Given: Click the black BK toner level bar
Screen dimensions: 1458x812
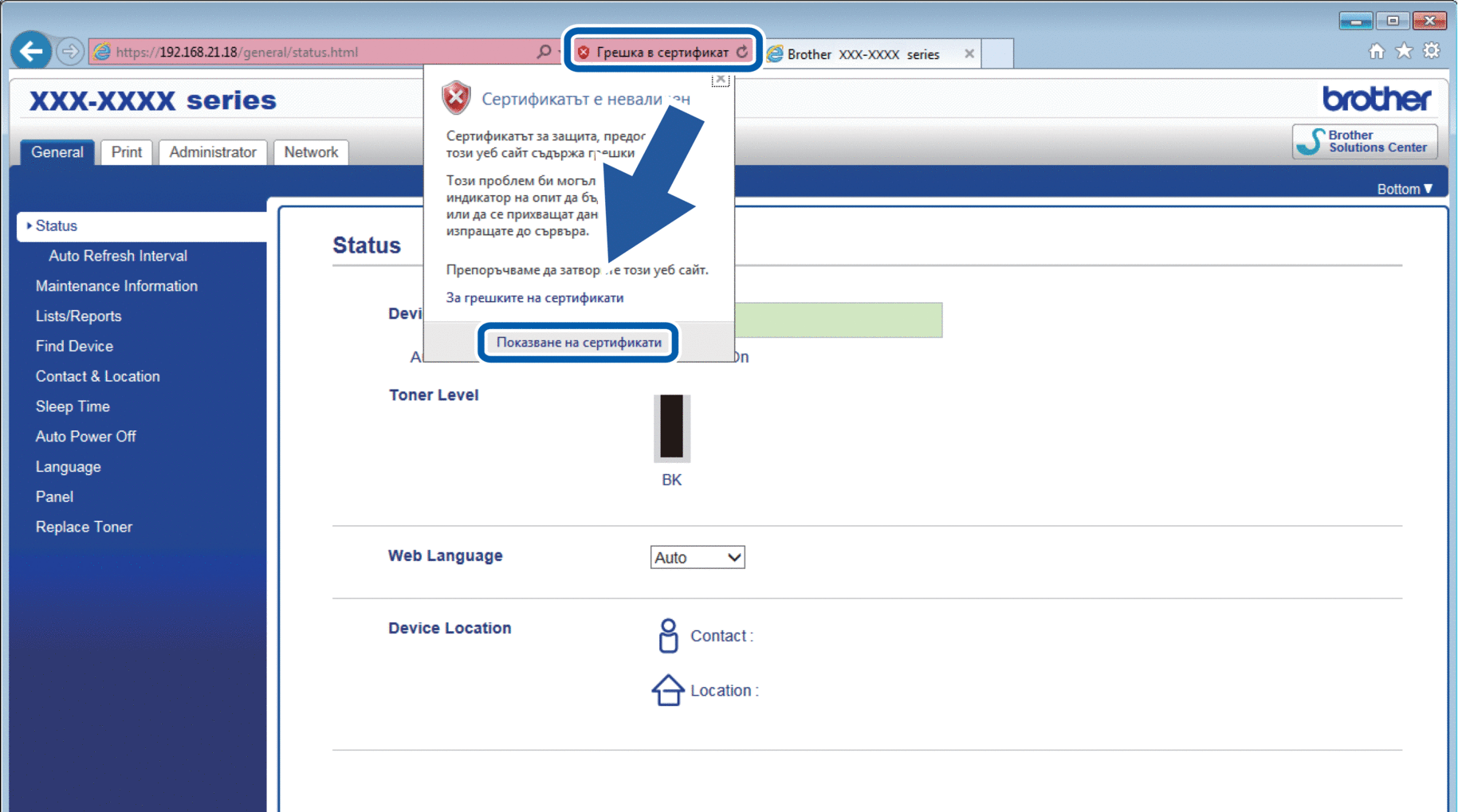Looking at the screenshot, I should click(672, 427).
